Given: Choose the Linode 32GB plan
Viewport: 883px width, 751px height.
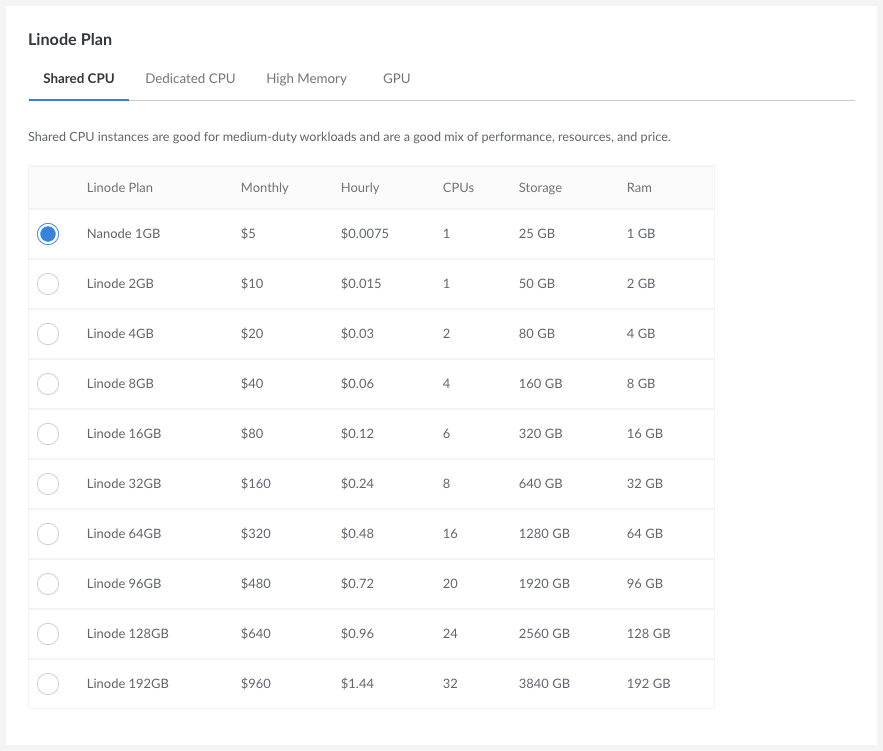Looking at the screenshot, I should tap(47, 483).
